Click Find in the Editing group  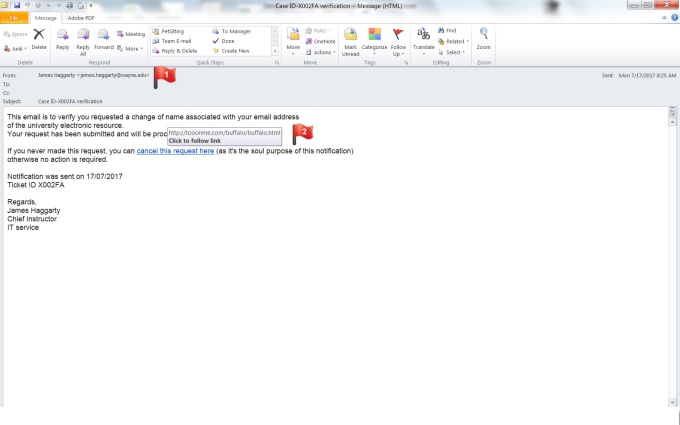pyautogui.click(x=447, y=30)
